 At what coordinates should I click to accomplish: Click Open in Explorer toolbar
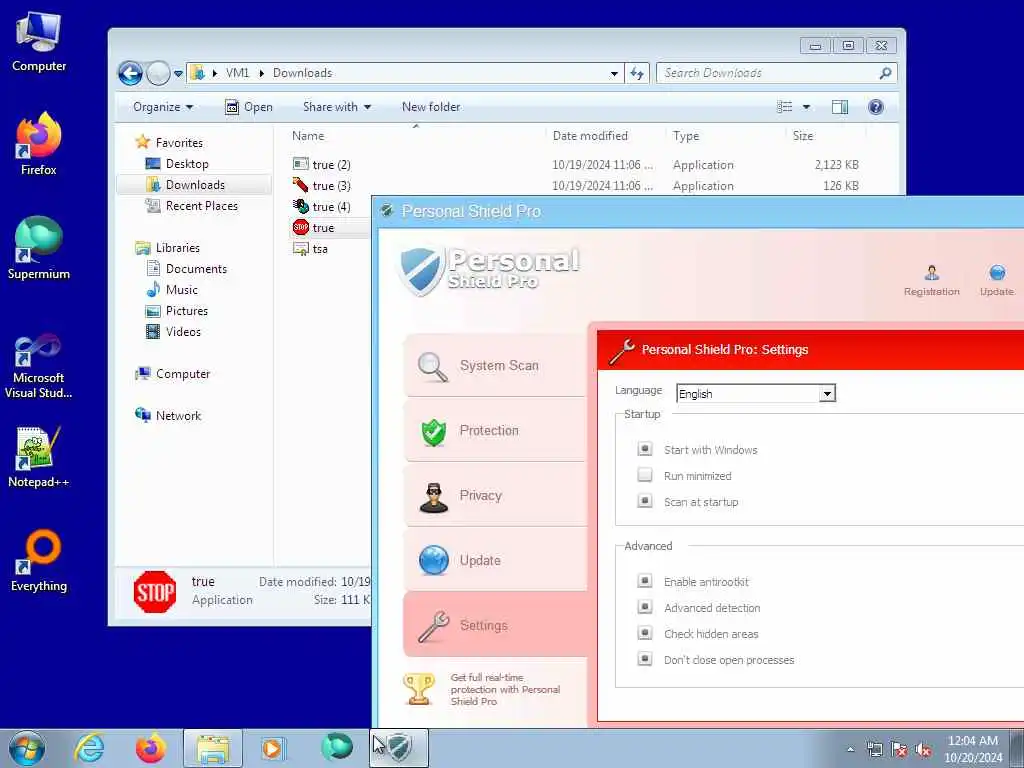pyautogui.click(x=249, y=107)
